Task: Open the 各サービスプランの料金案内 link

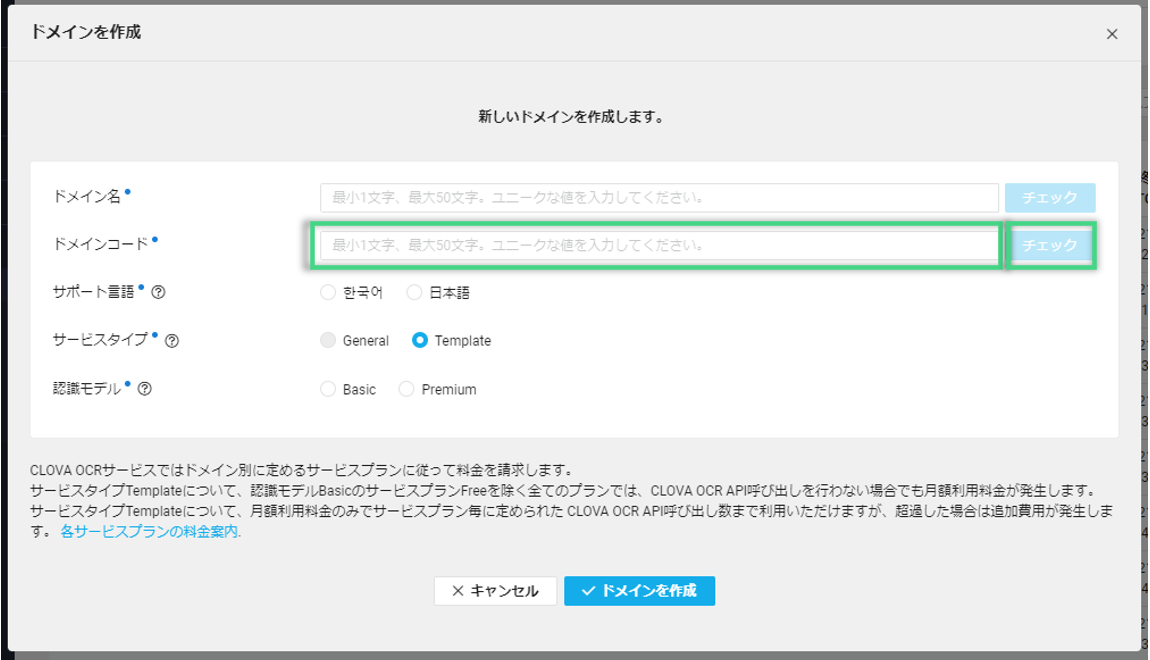Action: [150, 532]
